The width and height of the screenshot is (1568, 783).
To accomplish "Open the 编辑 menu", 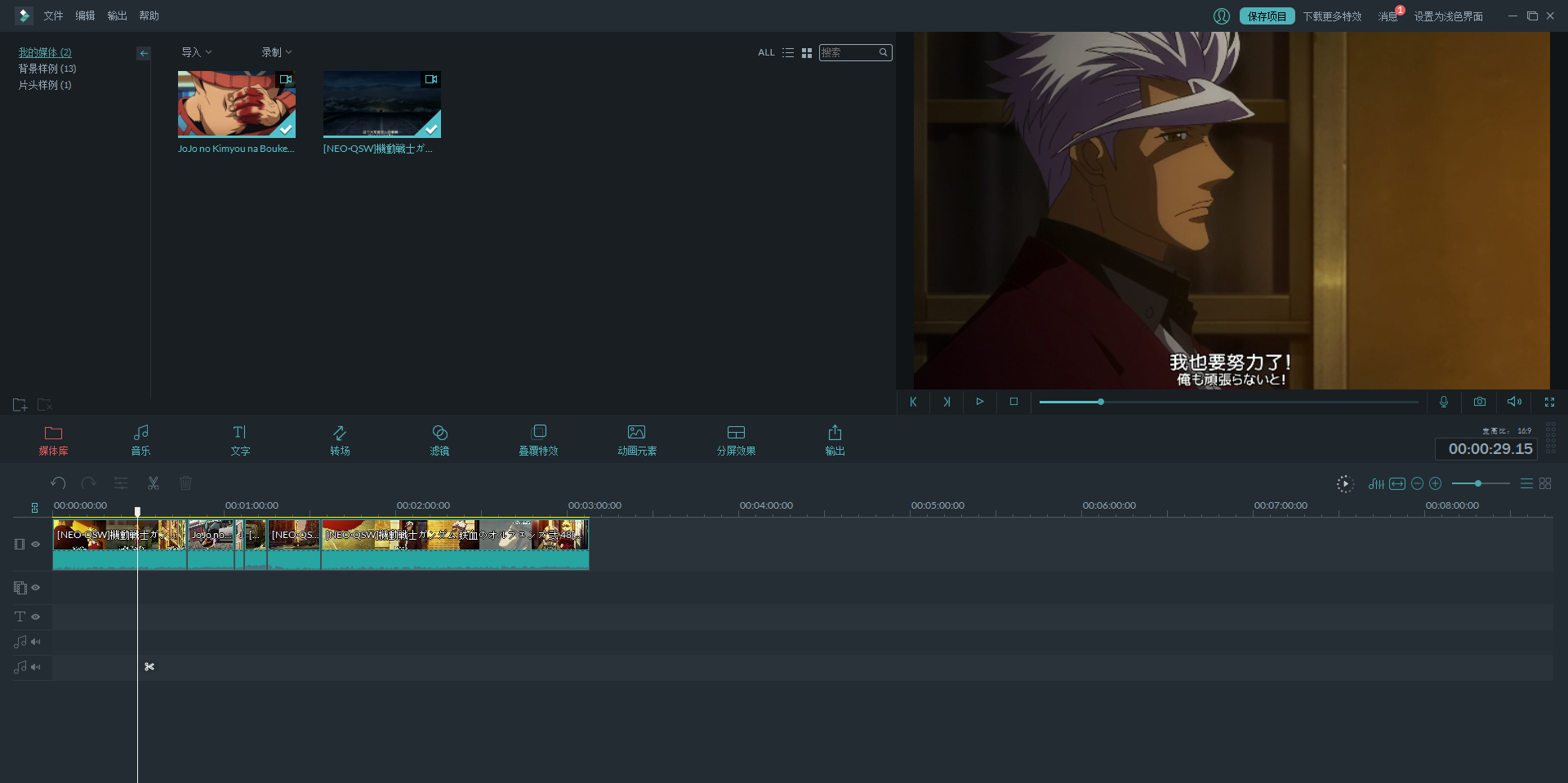I will 85,16.
